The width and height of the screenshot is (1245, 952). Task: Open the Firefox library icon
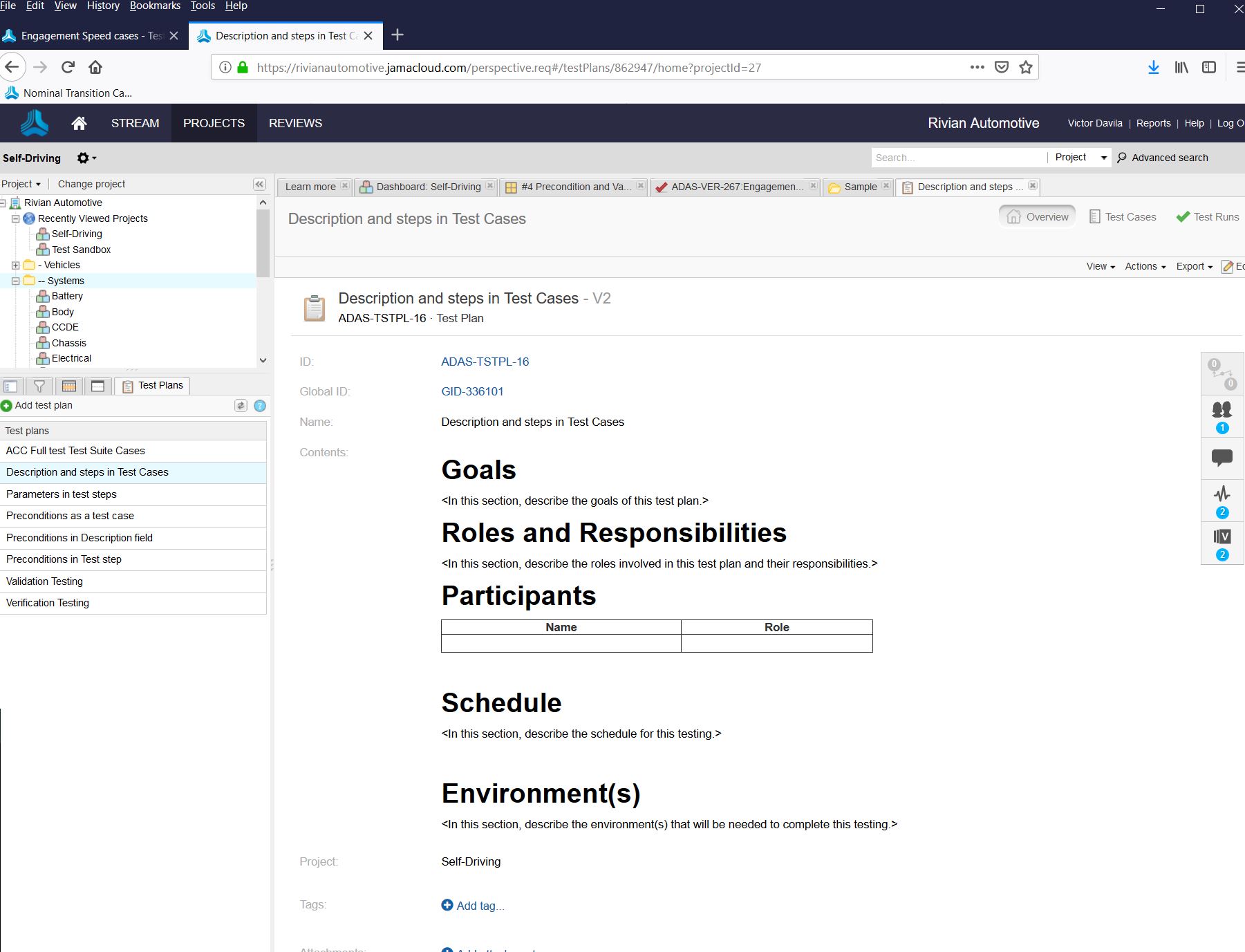pos(1181,67)
